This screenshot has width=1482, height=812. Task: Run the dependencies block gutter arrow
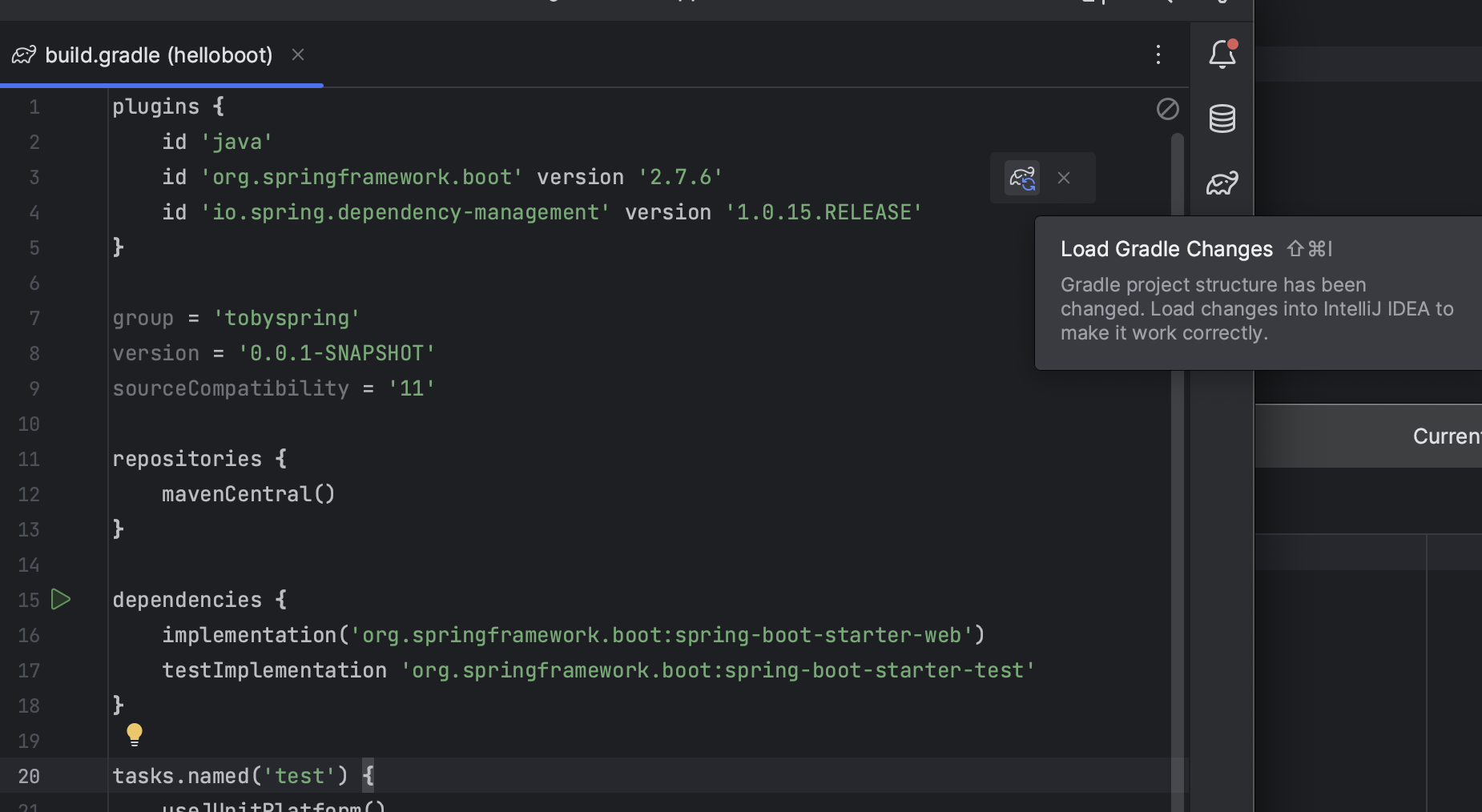coord(61,599)
